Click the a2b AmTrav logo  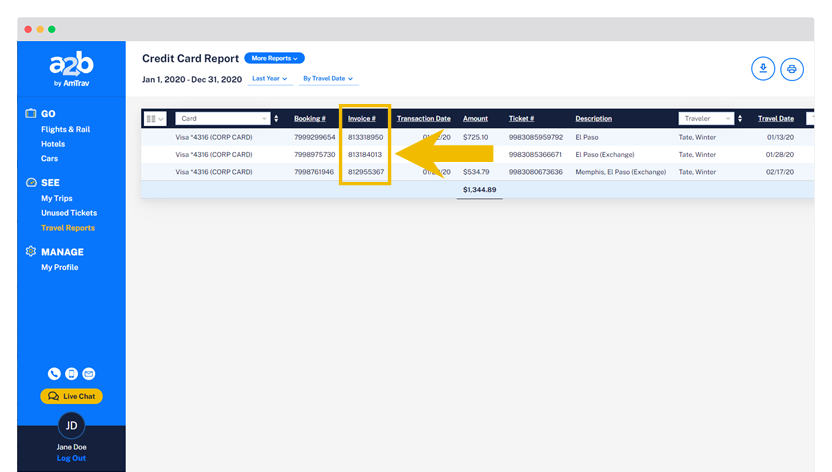71,68
